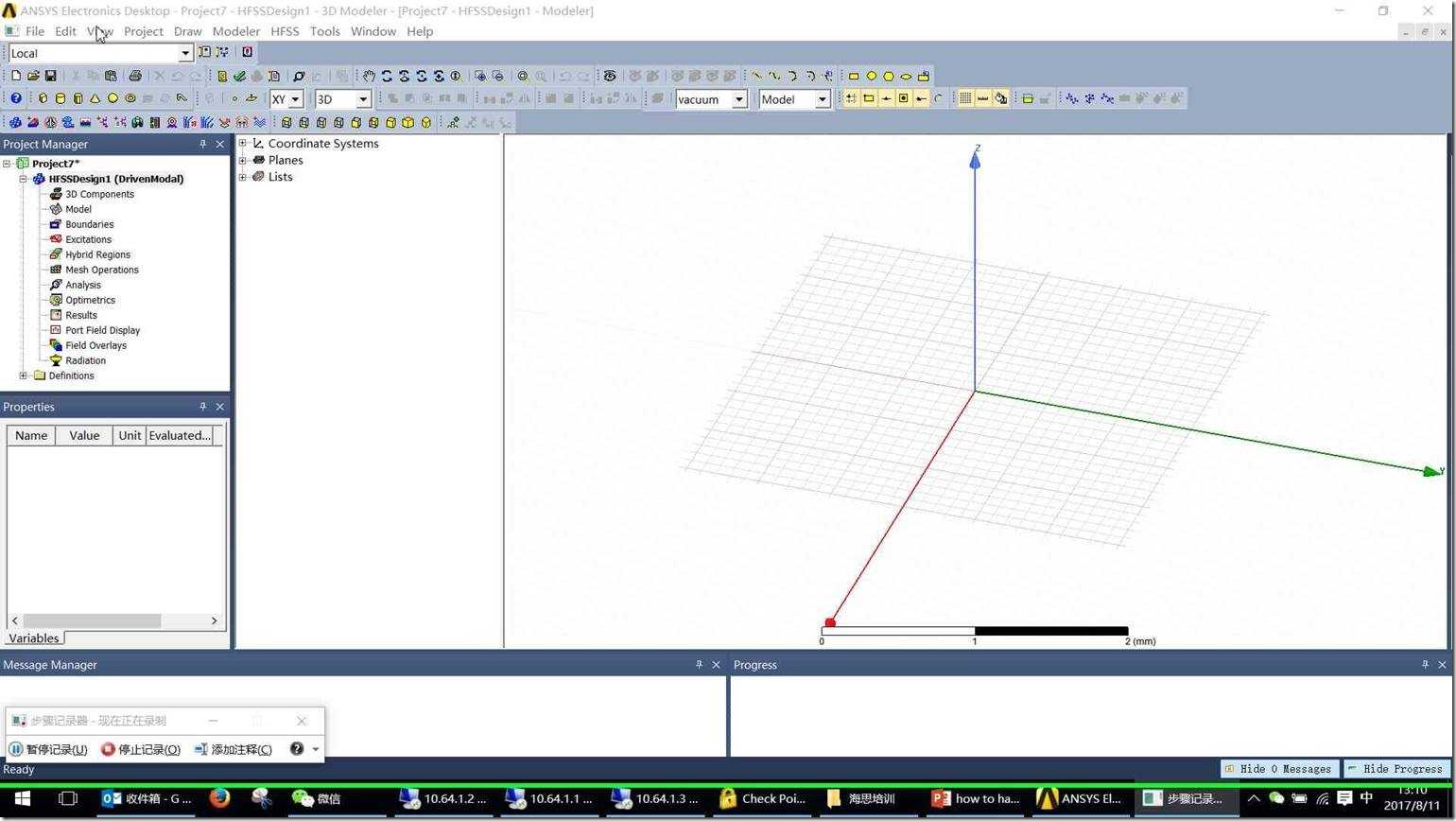Click the show/hide eye visibility icon
The height and width of the screenshot is (821, 1456).
tap(610, 76)
